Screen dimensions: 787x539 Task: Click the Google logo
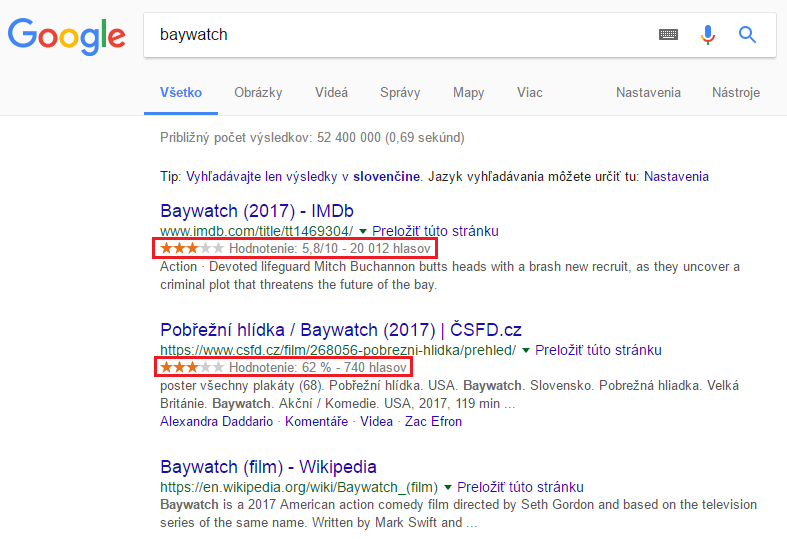[67, 36]
